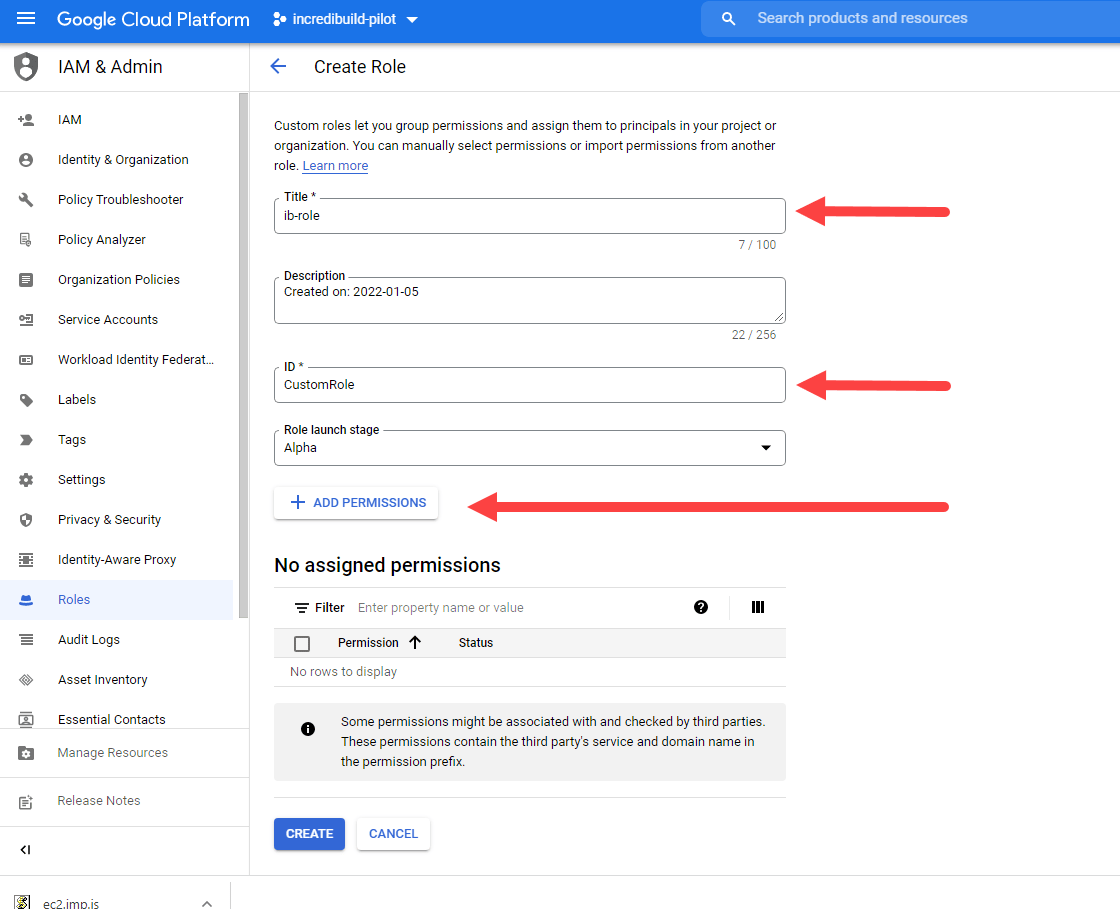Click the Description text area

[x=529, y=301]
